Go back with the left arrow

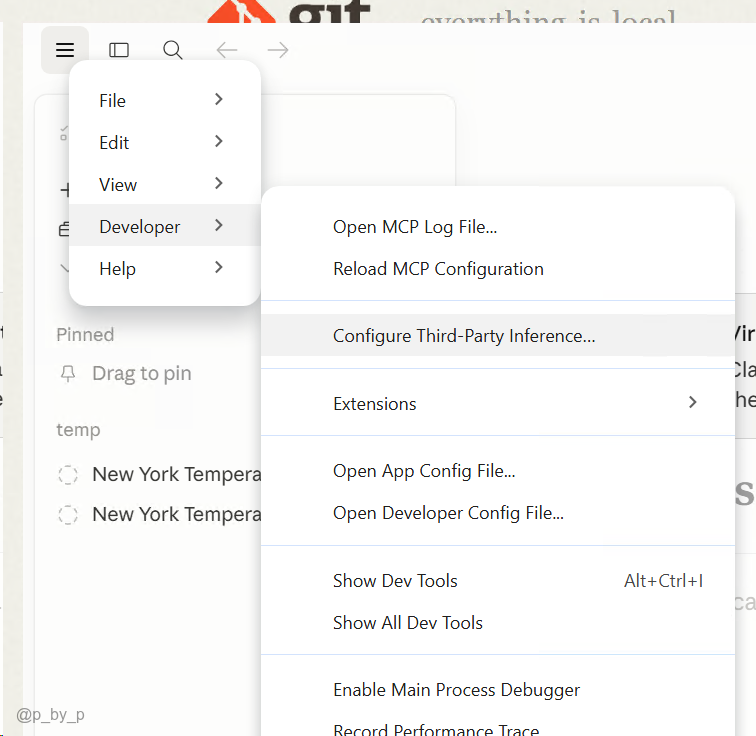tap(227, 50)
